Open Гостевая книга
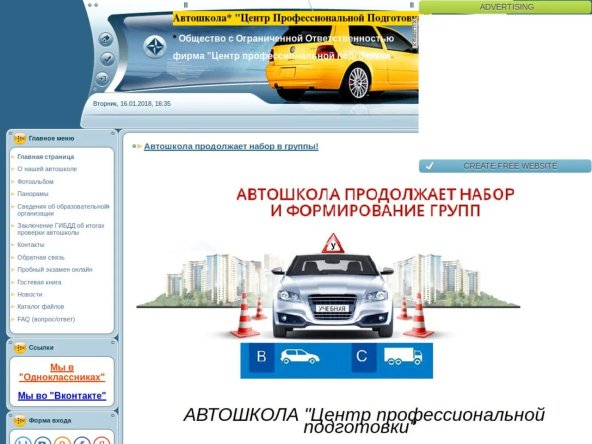This screenshot has height=444, width=592. (x=39, y=282)
